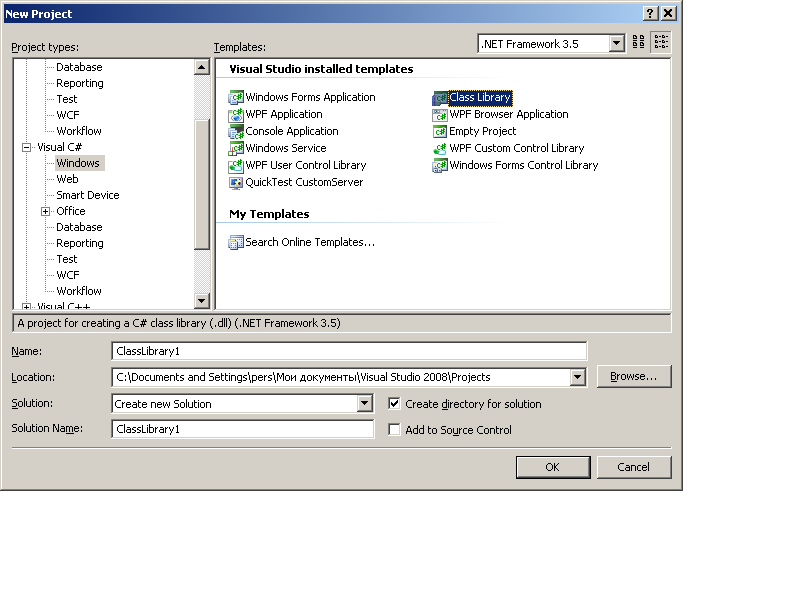Viewport: 800px width, 600px height.
Task: Click the Project types scrollbar thumb
Action: [202, 185]
